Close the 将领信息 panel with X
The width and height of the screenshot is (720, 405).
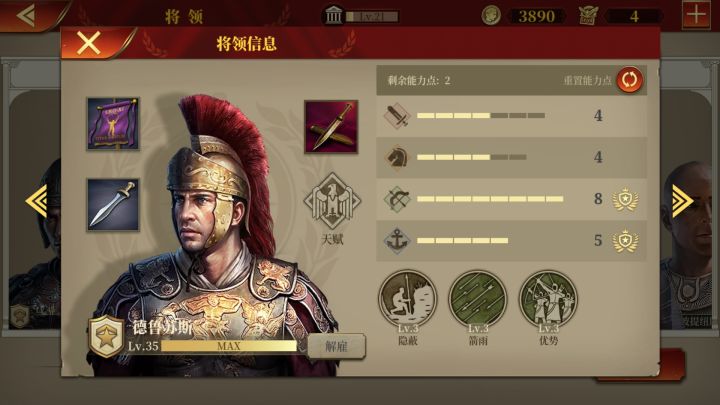pos(89,44)
